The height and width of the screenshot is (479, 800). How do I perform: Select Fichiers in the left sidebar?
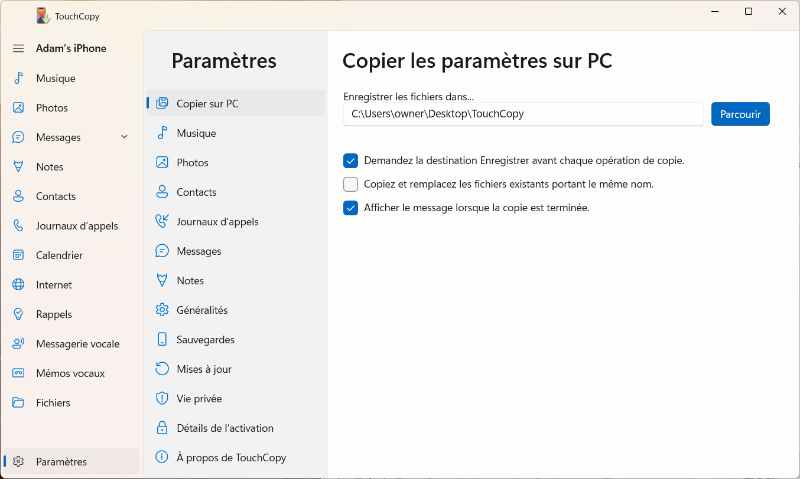[53, 403]
